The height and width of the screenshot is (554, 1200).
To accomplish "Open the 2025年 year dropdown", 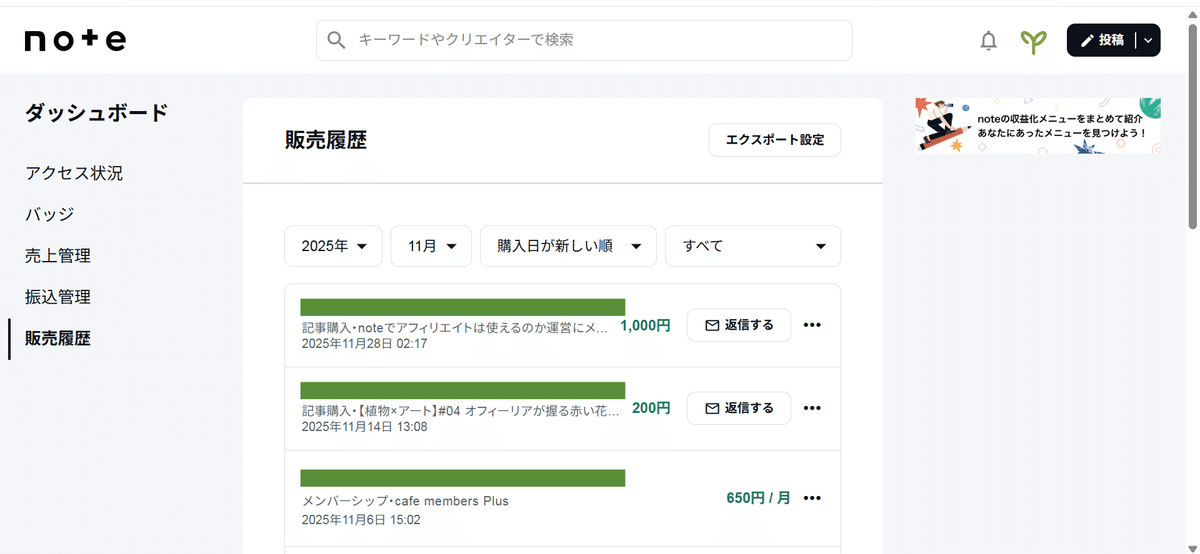I will pos(334,246).
